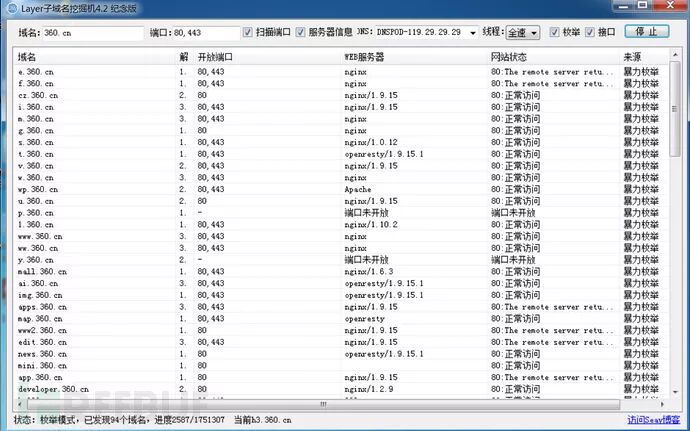Viewport: 690px width, 431px height.
Task: Sort by the 域名 column header
Action: point(95,57)
